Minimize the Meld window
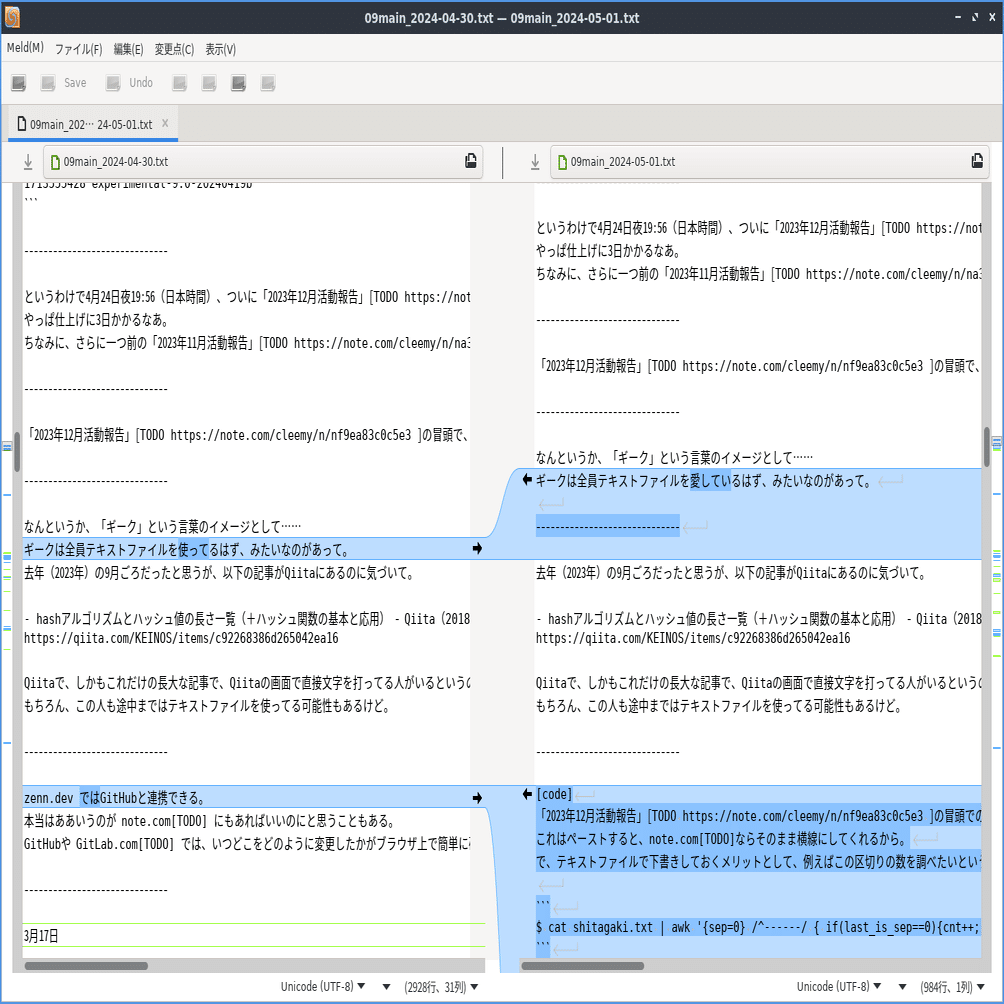Image resolution: width=1004 pixels, height=1004 pixels. coord(958,17)
